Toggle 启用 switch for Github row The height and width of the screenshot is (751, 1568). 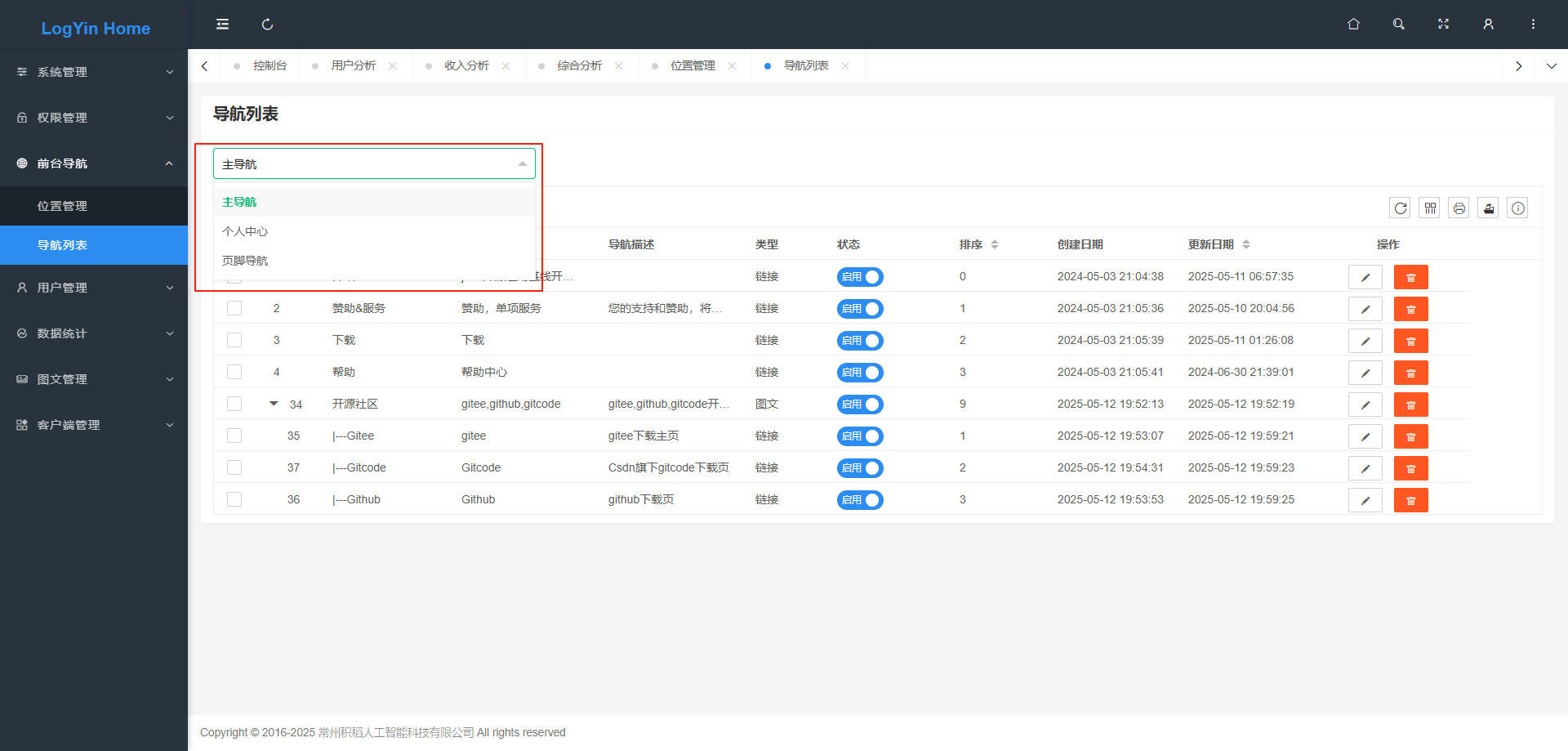[x=860, y=500]
